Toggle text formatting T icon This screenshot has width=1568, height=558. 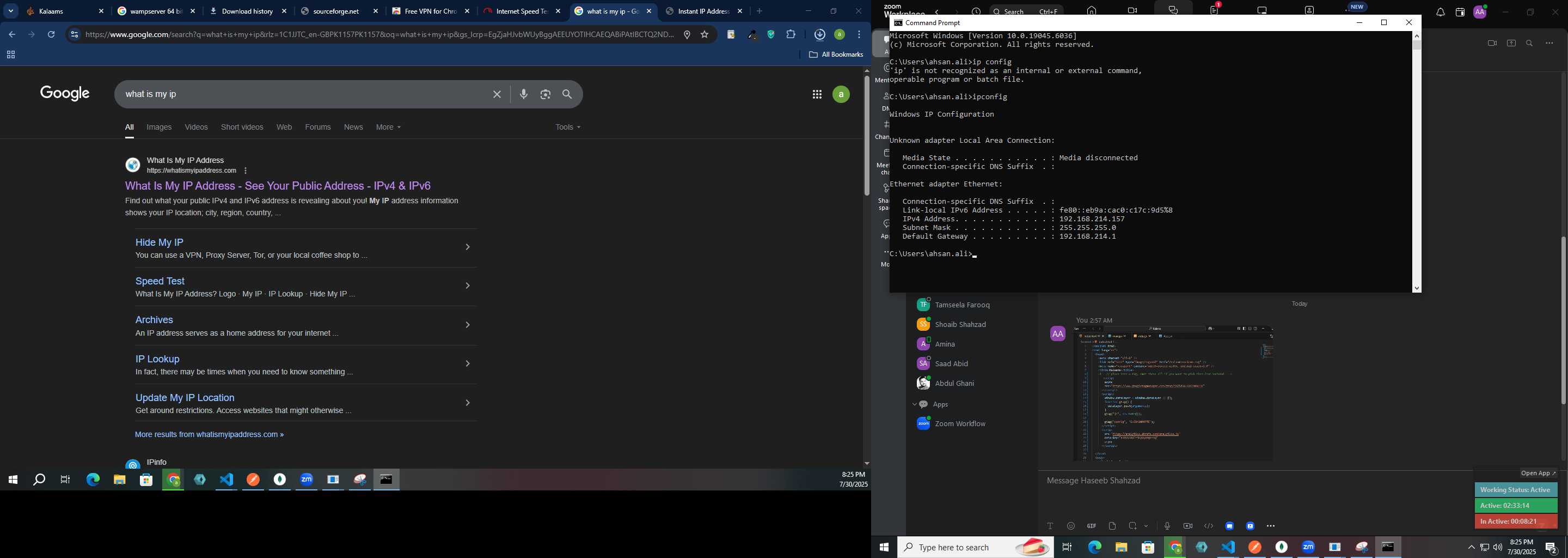[1050, 526]
